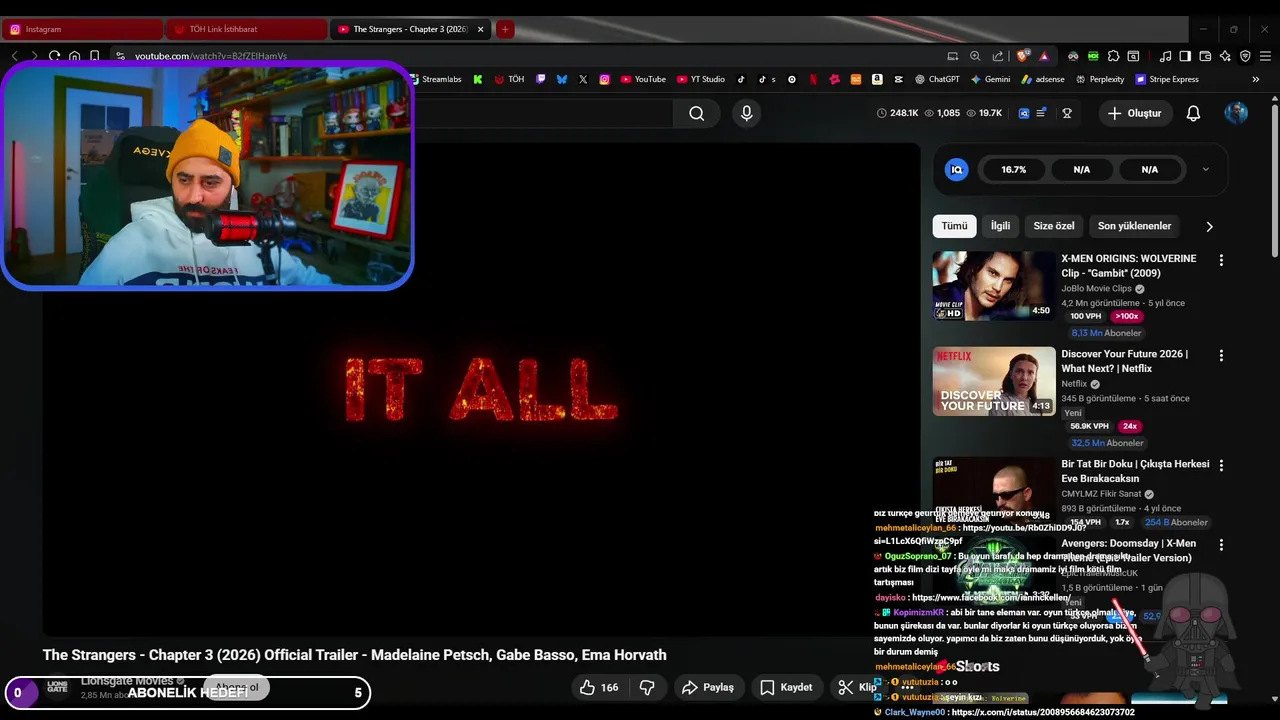This screenshot has width=1280, height=720.
Task: Open the Gemini bookmark
Action: click(990, 79)
